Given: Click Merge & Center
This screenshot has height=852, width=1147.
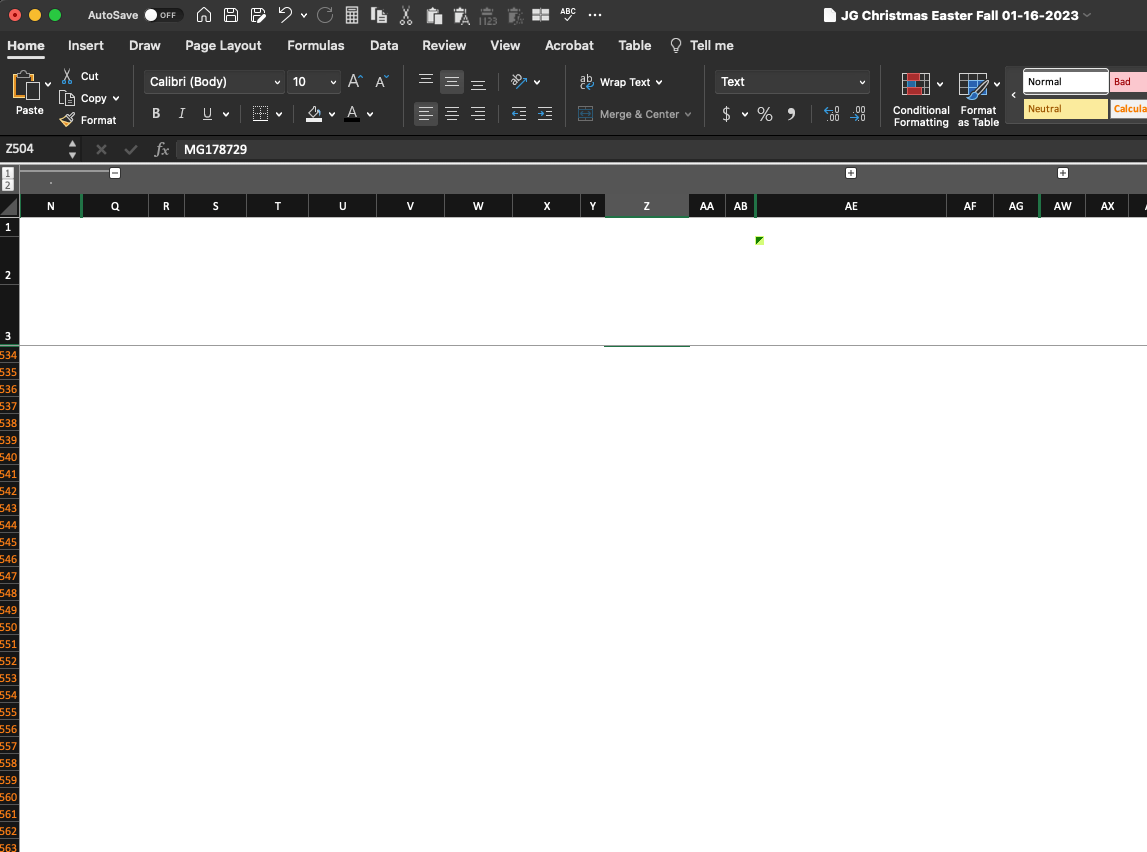Looking at the screenshot, I should click(633, 114).
